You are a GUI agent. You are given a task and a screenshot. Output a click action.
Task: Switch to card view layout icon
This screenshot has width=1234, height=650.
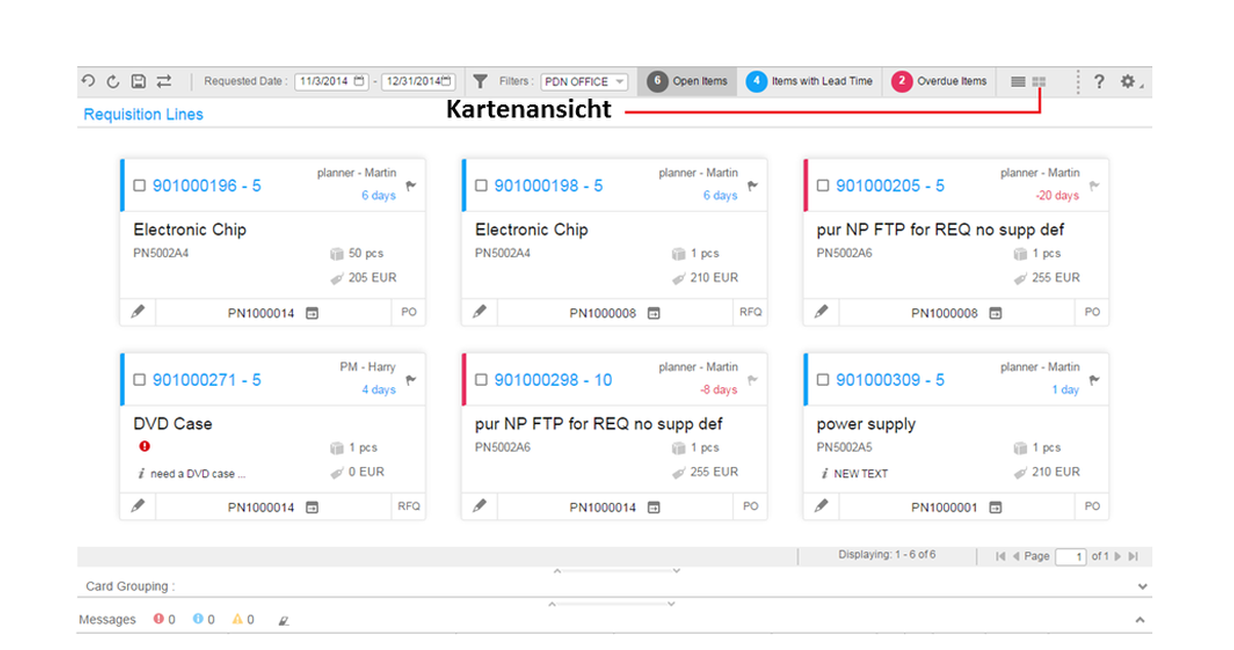tap(1039, 82)
